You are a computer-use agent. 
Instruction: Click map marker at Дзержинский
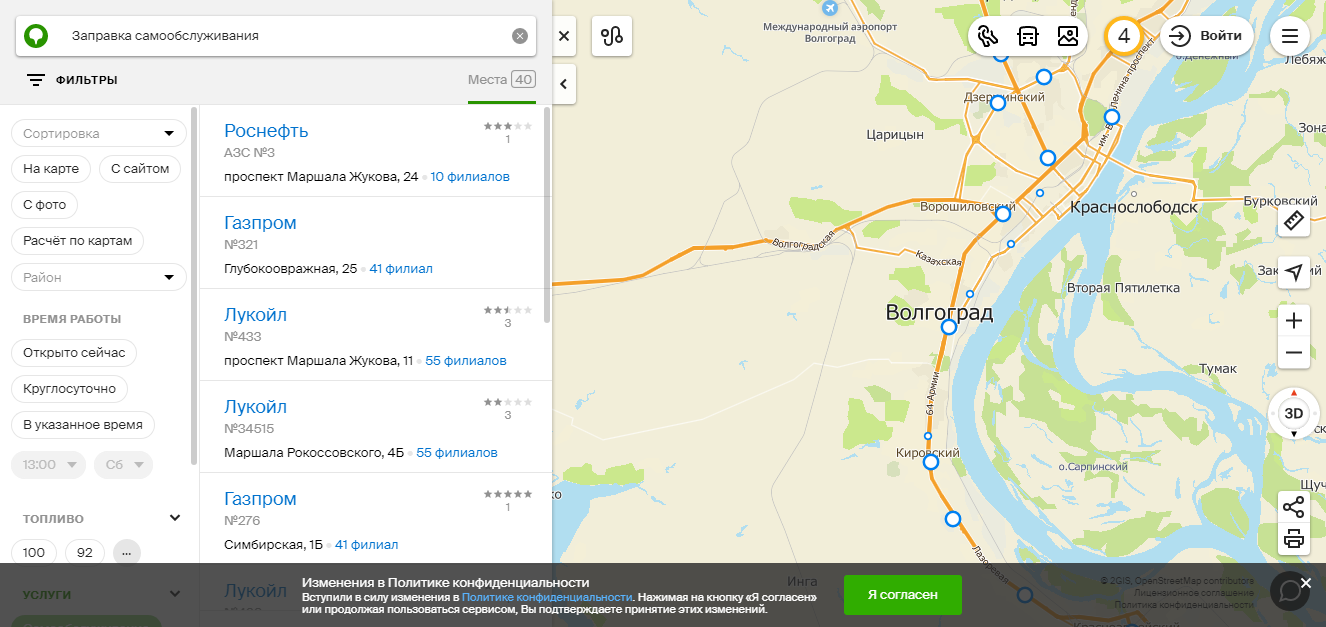[997, 103]
